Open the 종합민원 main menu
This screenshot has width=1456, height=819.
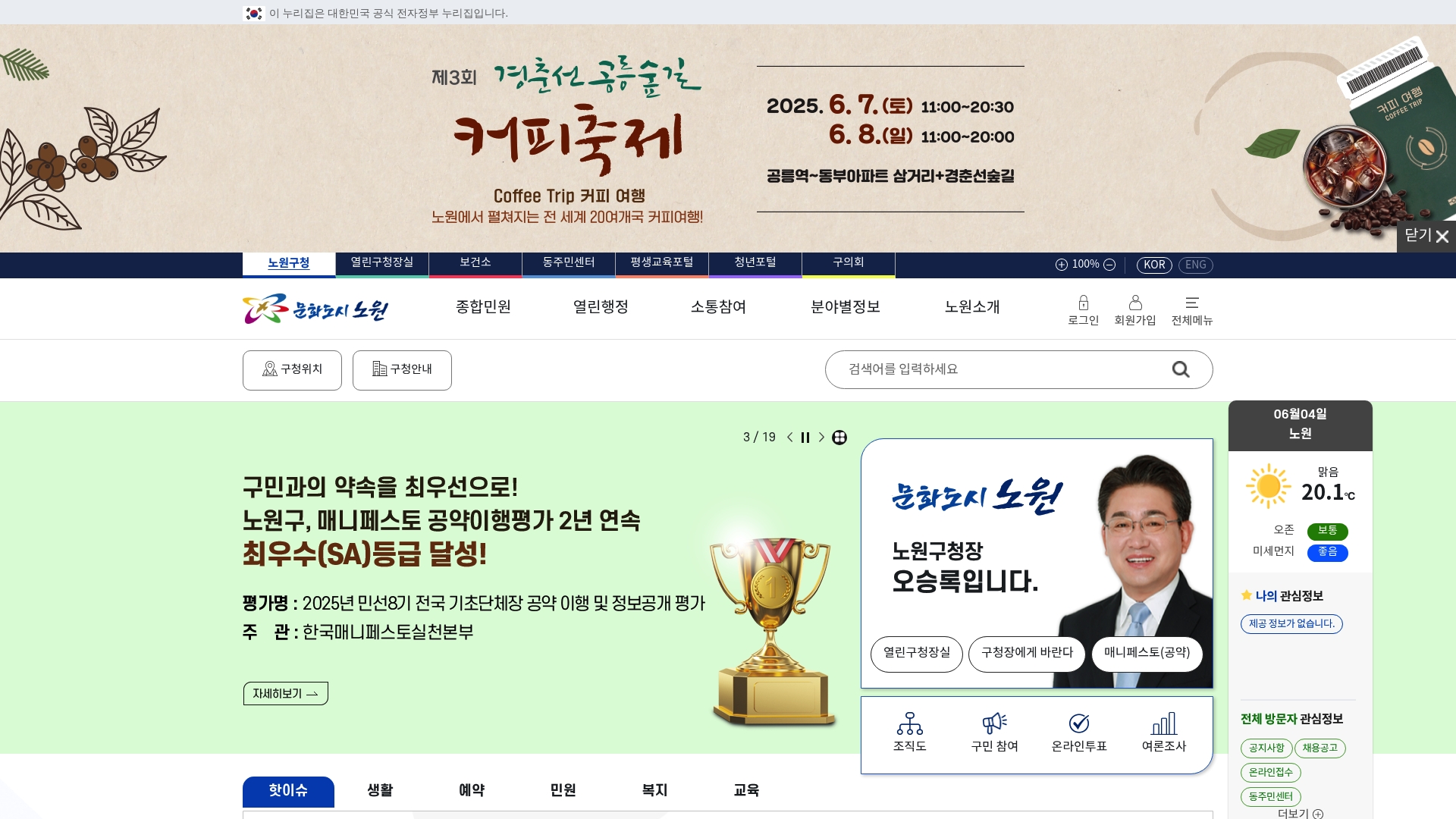click(483, 307)
